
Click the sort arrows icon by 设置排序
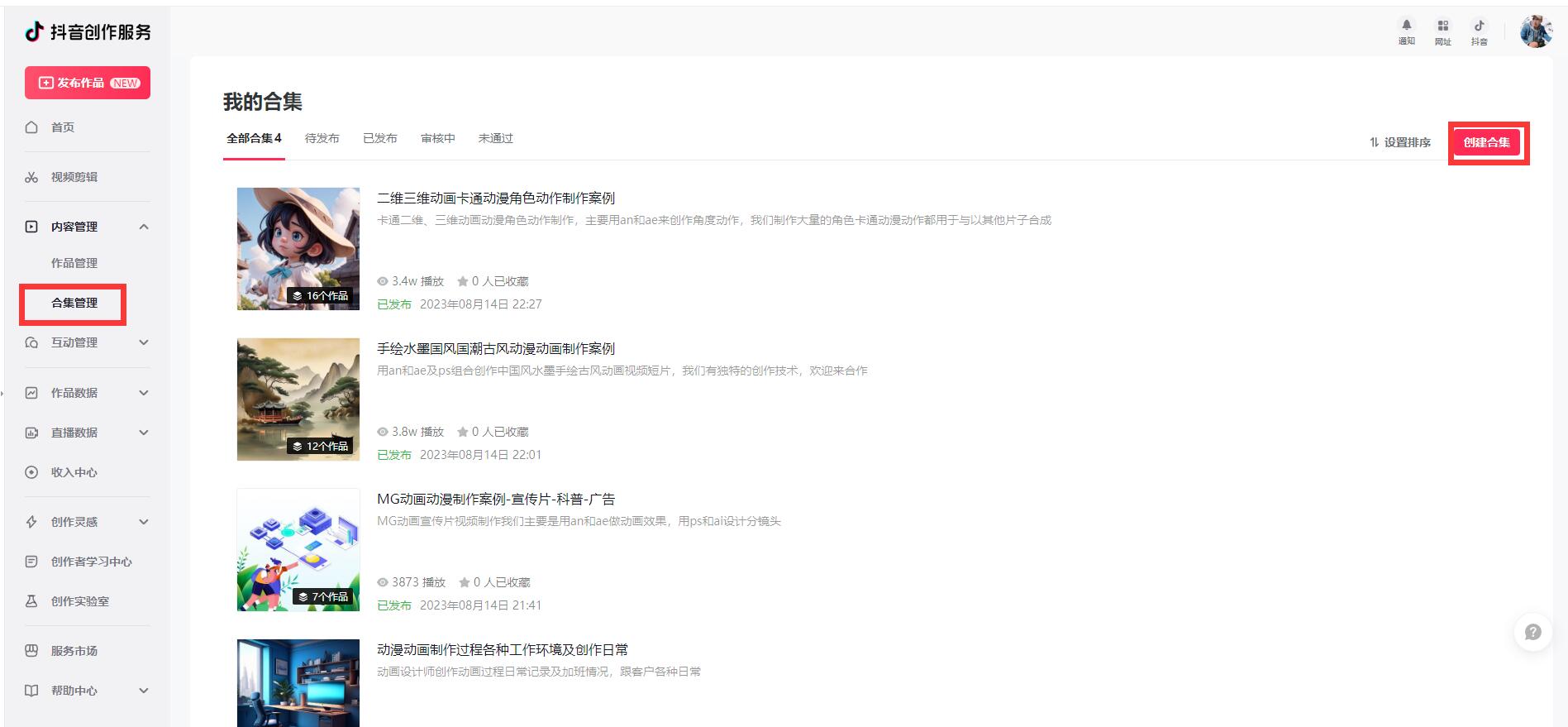pyautogui.click(x=1374, y=142)
